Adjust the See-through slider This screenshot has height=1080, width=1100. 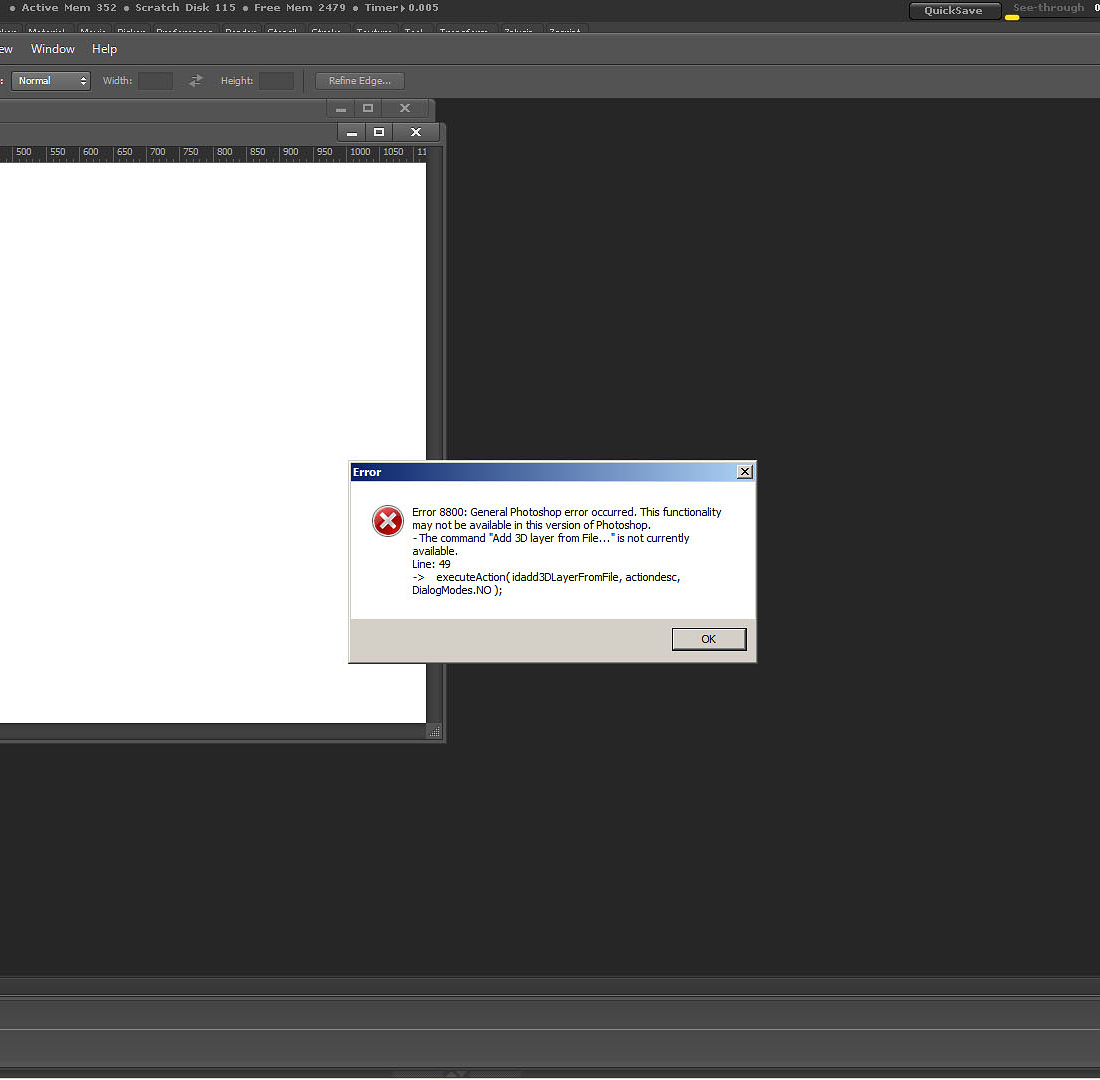click(1048, 8)
